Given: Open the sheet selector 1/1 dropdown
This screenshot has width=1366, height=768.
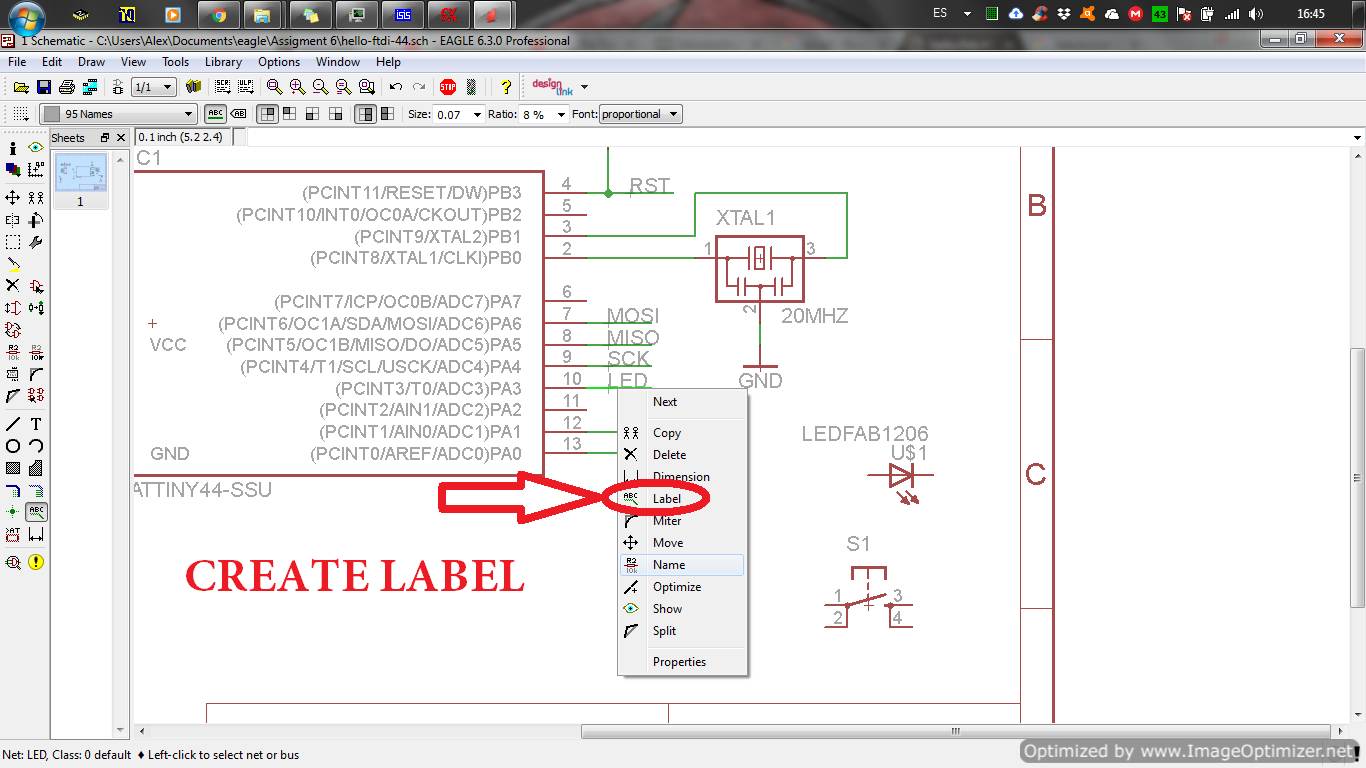Looking at the screenshot, I should 153,87.
